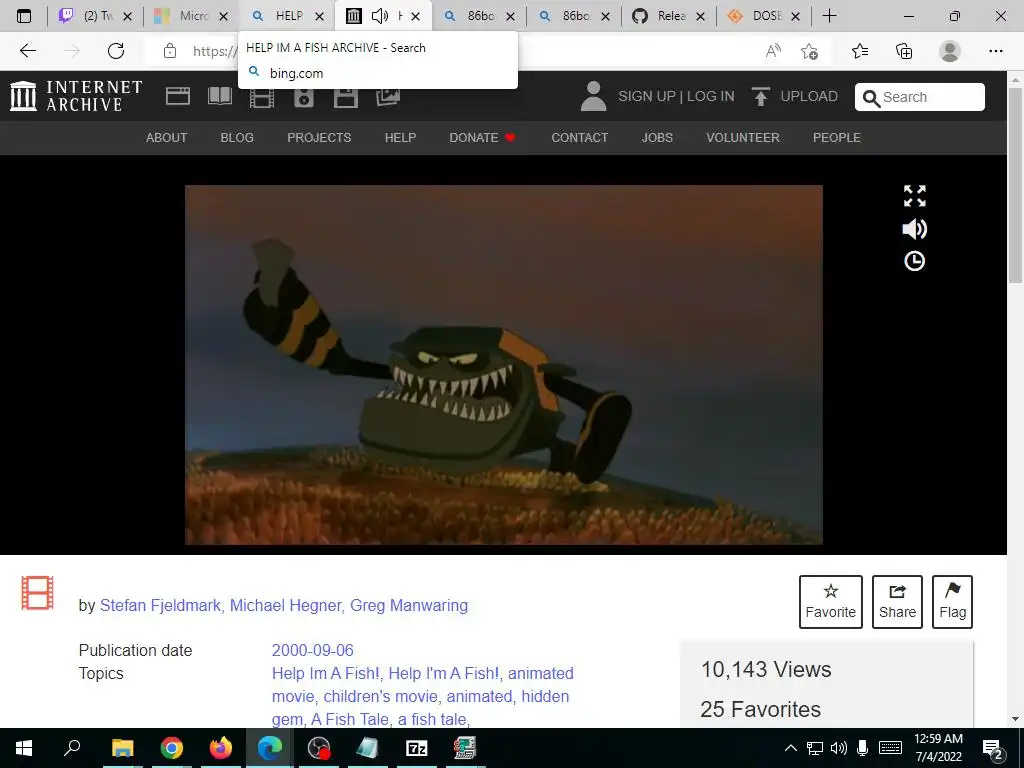Open the PROJECTS menu item
This screenshot has height=768, width=1024.
click(319, 138)
